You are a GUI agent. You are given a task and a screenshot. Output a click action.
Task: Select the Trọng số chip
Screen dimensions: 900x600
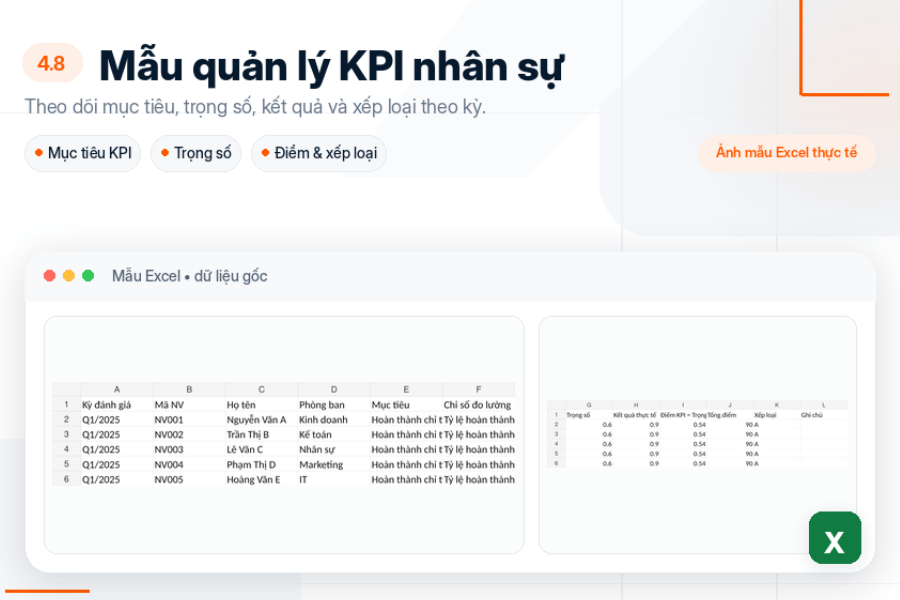tap(196, 153)
